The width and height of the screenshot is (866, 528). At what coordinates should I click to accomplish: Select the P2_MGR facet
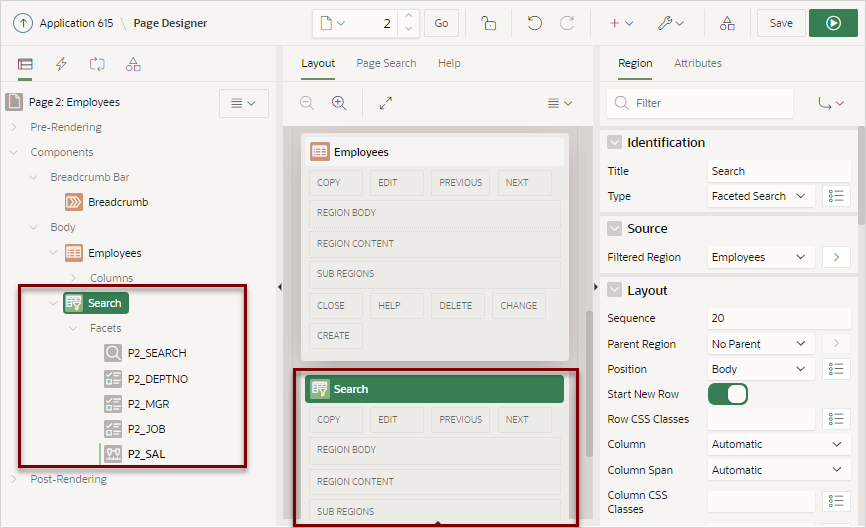[x=148, y=404]
